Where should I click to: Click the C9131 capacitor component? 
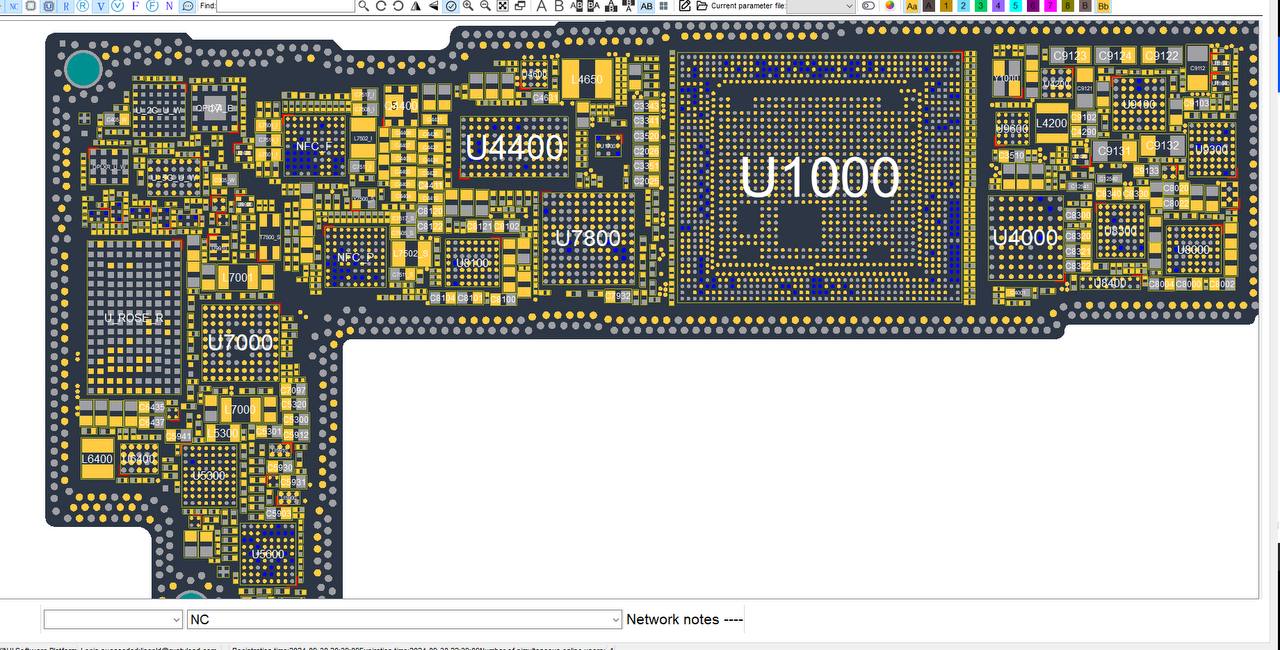pos(1113,151)
